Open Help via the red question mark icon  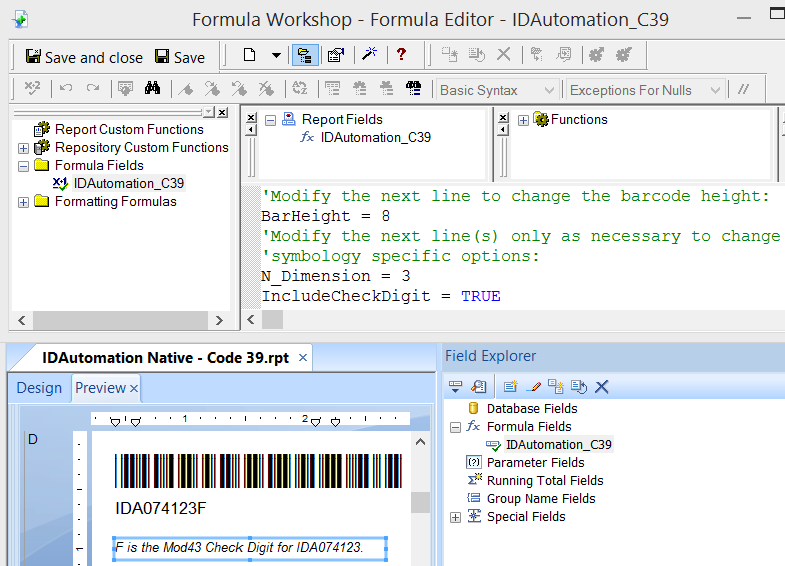click(401, 54)
